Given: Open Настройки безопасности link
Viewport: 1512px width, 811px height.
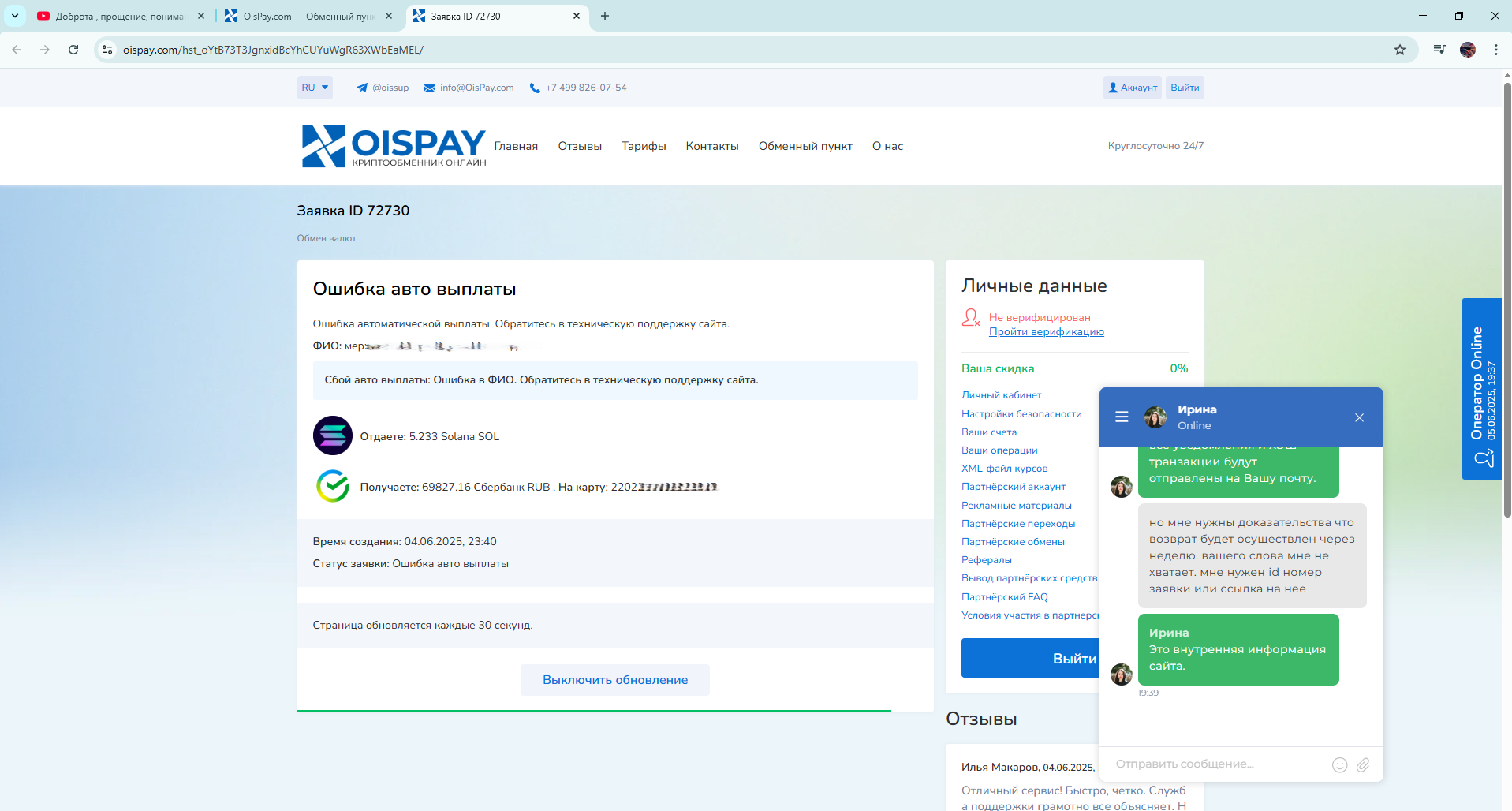Looking at the screenshot, I should click(x=1021, y=414).
